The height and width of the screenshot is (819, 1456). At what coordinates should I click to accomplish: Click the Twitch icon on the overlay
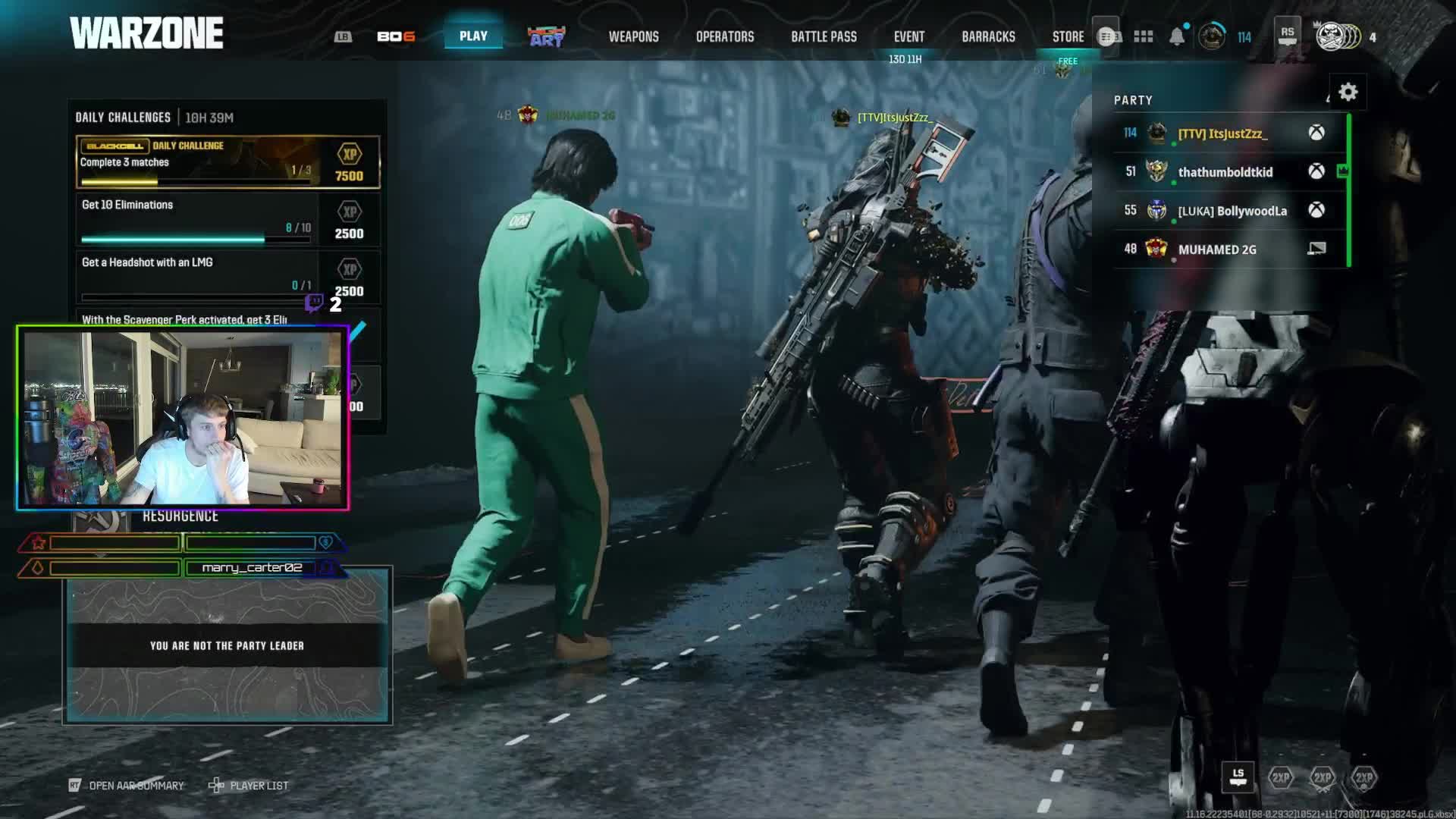pos(314,303)
